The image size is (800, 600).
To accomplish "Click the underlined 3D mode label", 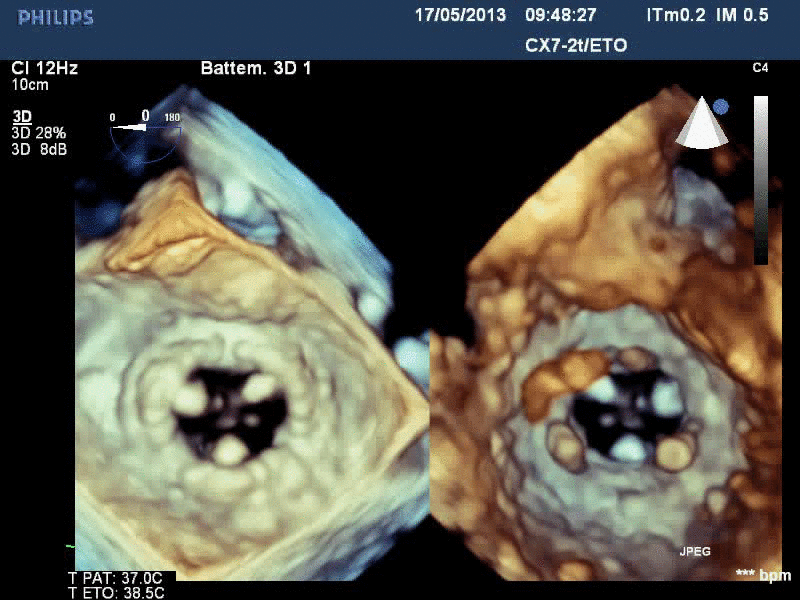I will coord(22,117).
